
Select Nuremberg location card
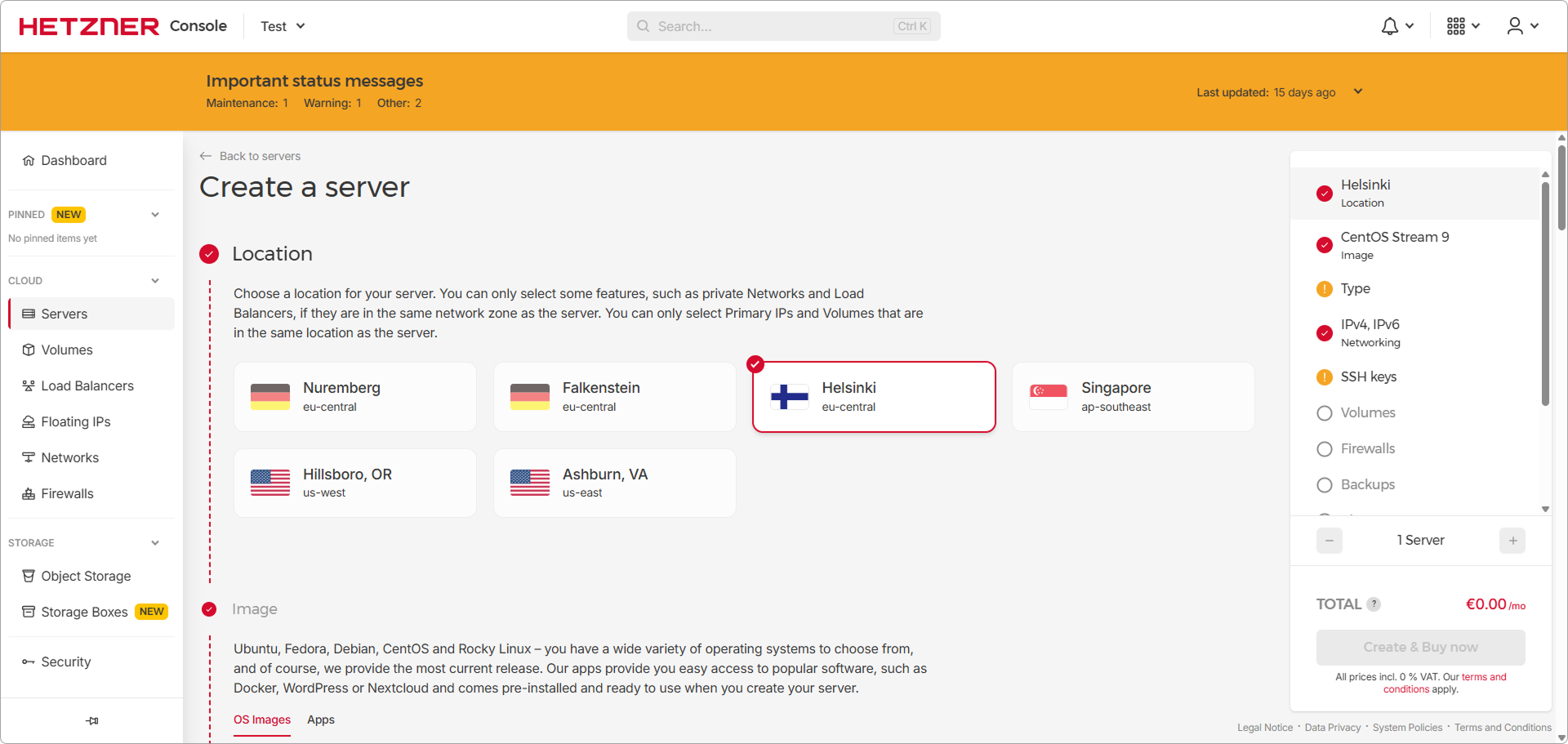[355, 397]
